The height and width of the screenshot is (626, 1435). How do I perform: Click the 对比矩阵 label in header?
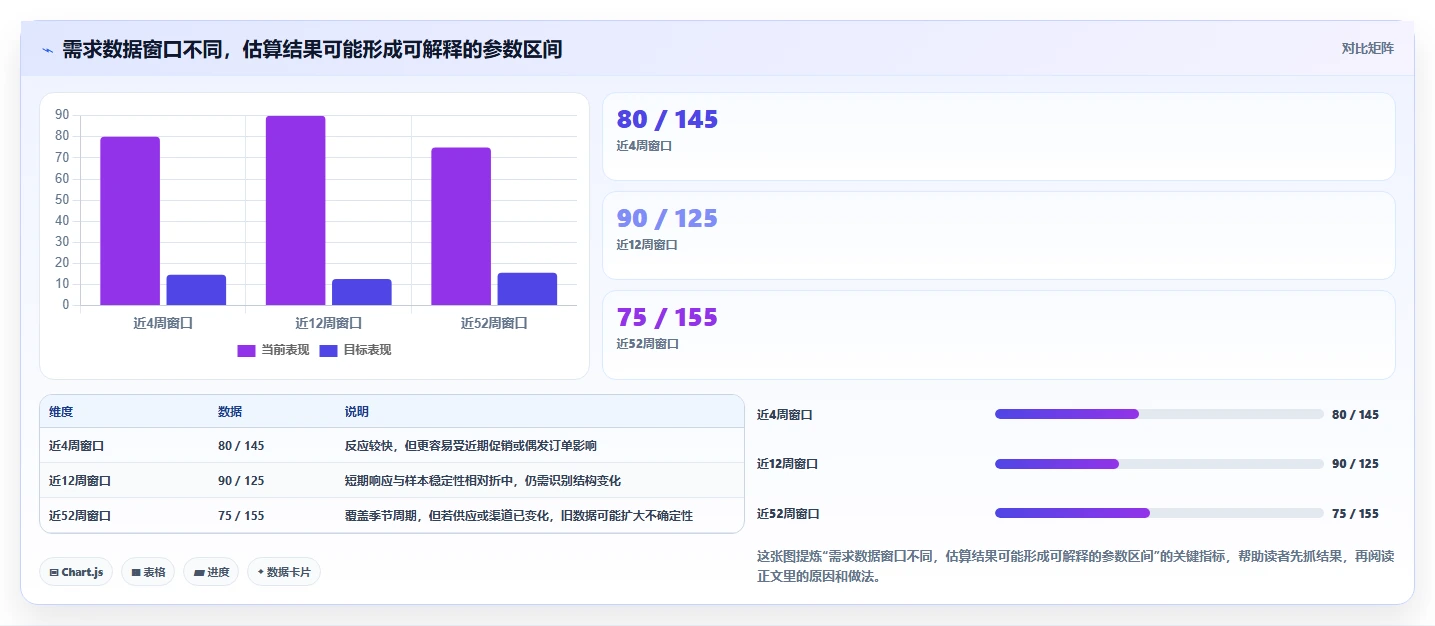click(1367, 48)
